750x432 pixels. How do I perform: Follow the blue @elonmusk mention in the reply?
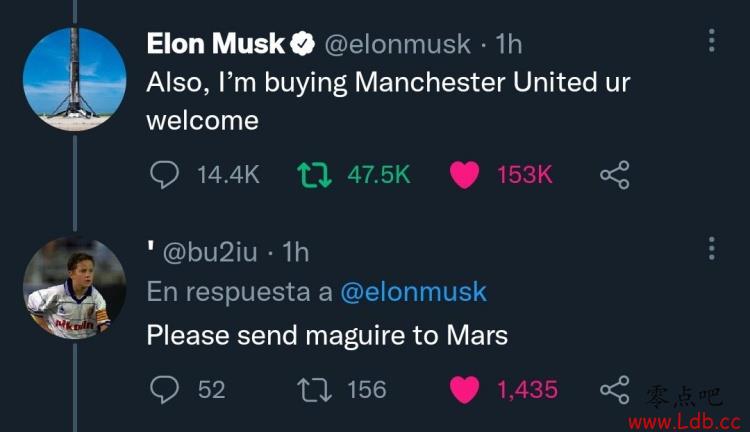413,292
